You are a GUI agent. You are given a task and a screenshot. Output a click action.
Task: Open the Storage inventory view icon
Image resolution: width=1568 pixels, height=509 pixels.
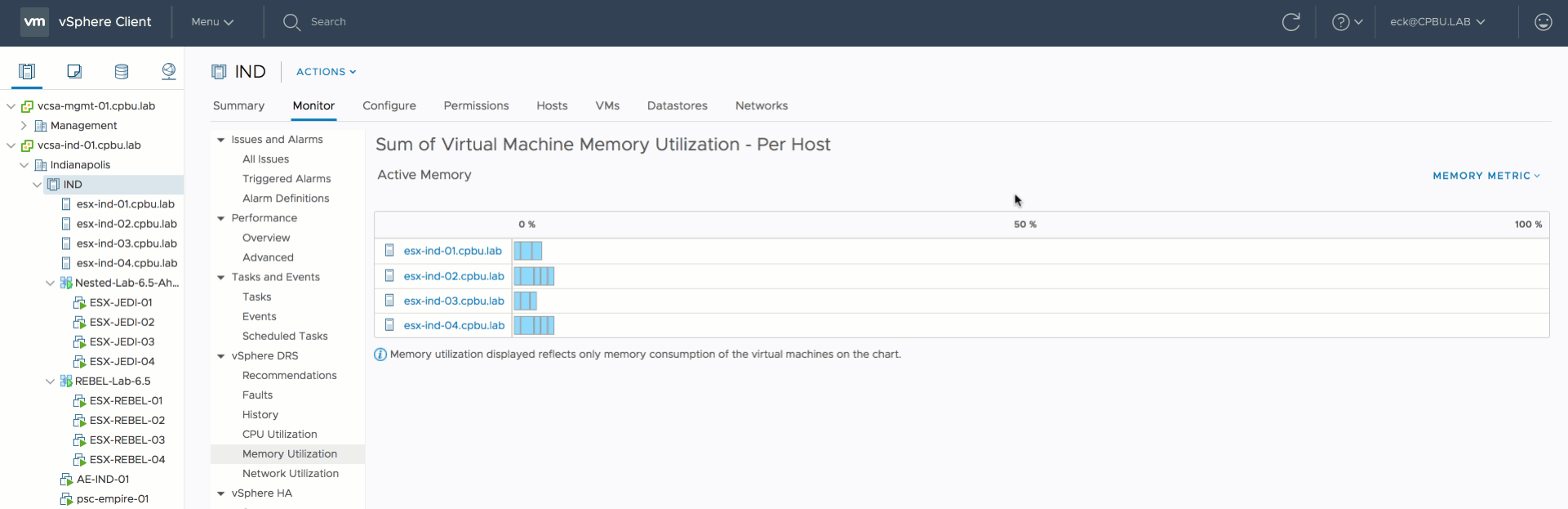tap(122, 71)
